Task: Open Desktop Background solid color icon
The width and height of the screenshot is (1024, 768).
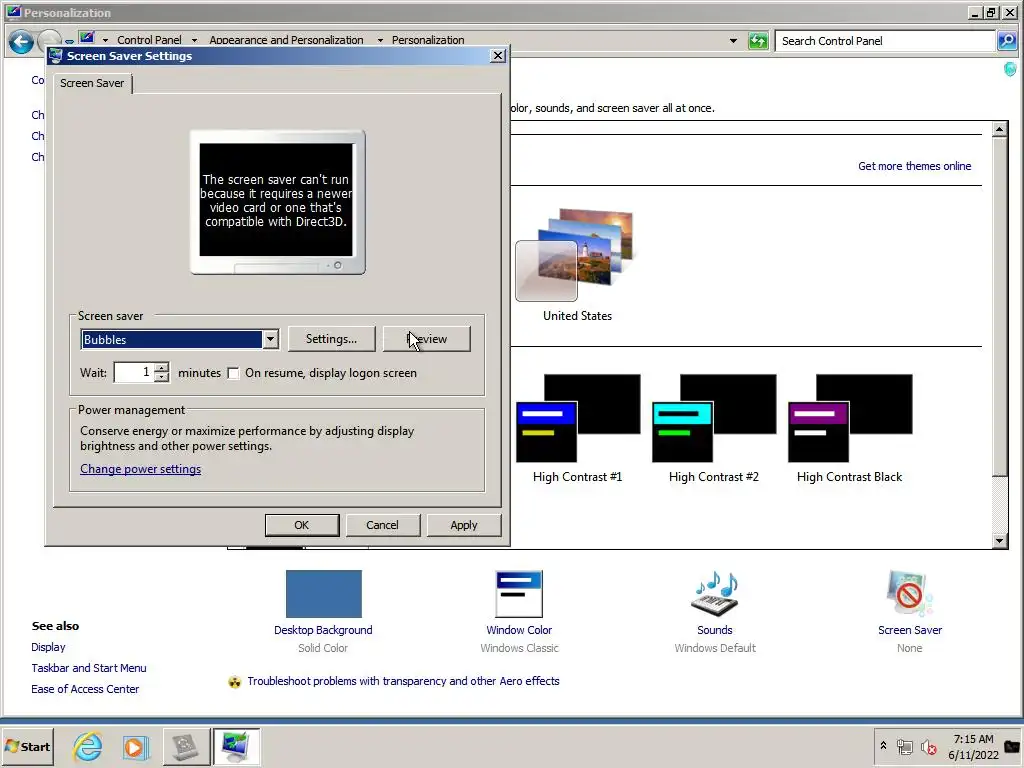Action: click(323, 594)
